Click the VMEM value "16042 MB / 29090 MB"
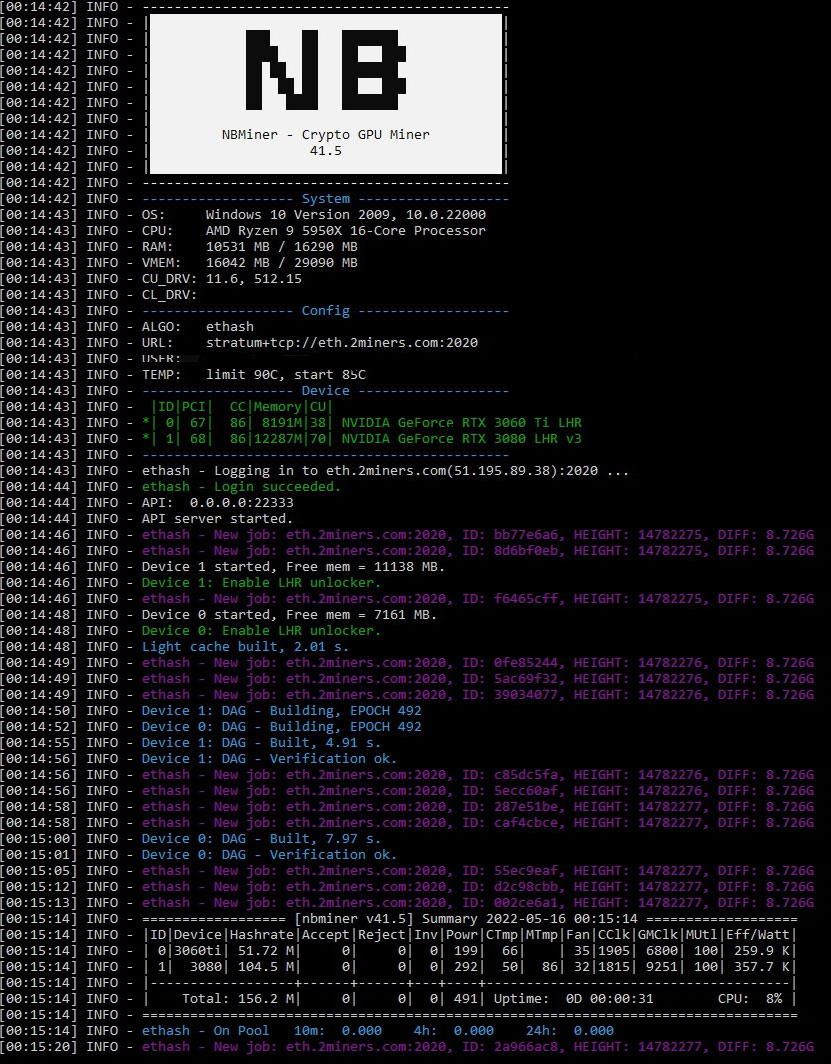The width and height of the screenshot is (831, 1064). tap(282, 263)
